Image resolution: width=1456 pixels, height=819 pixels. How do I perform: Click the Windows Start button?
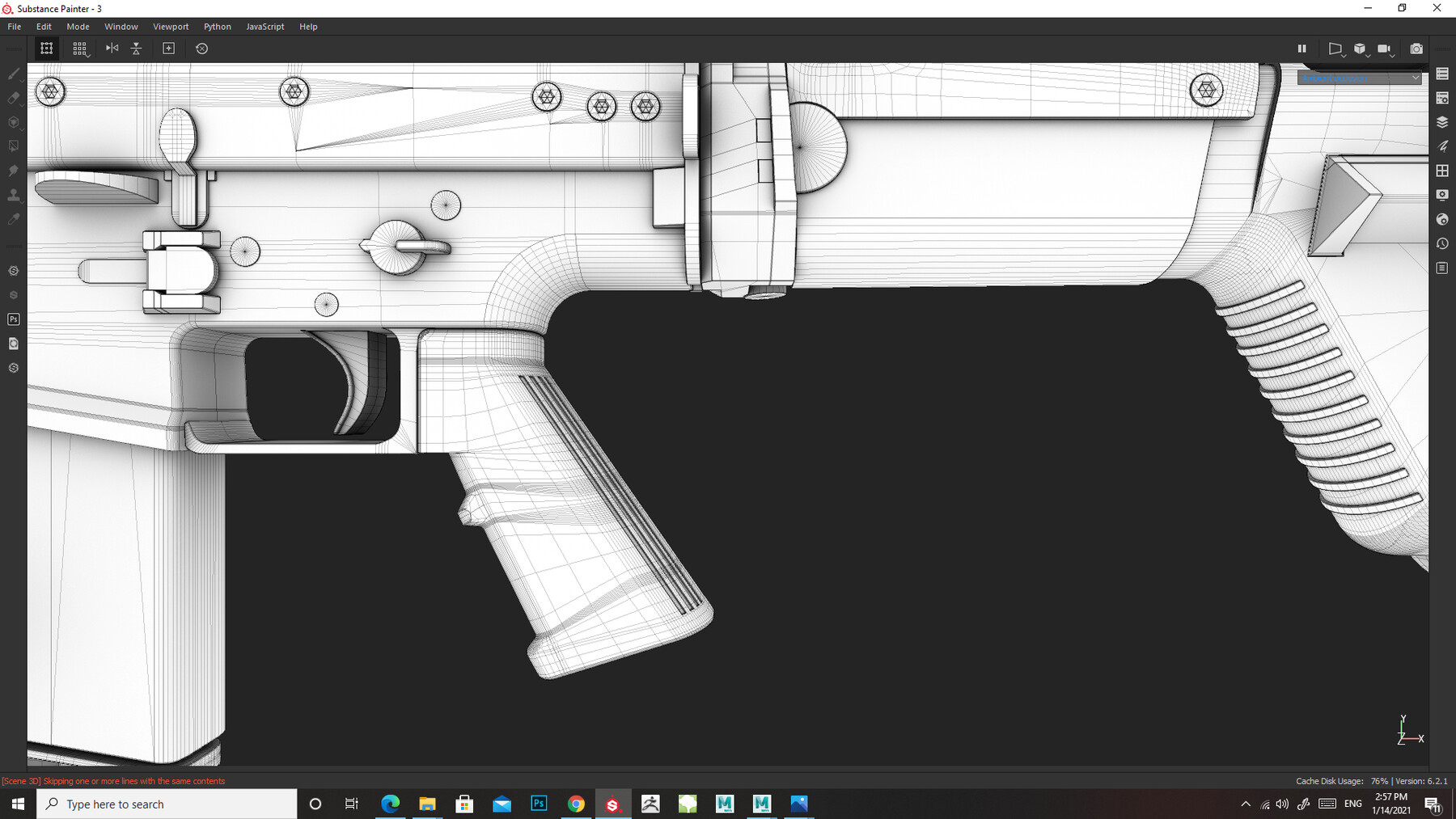[16, 804]
